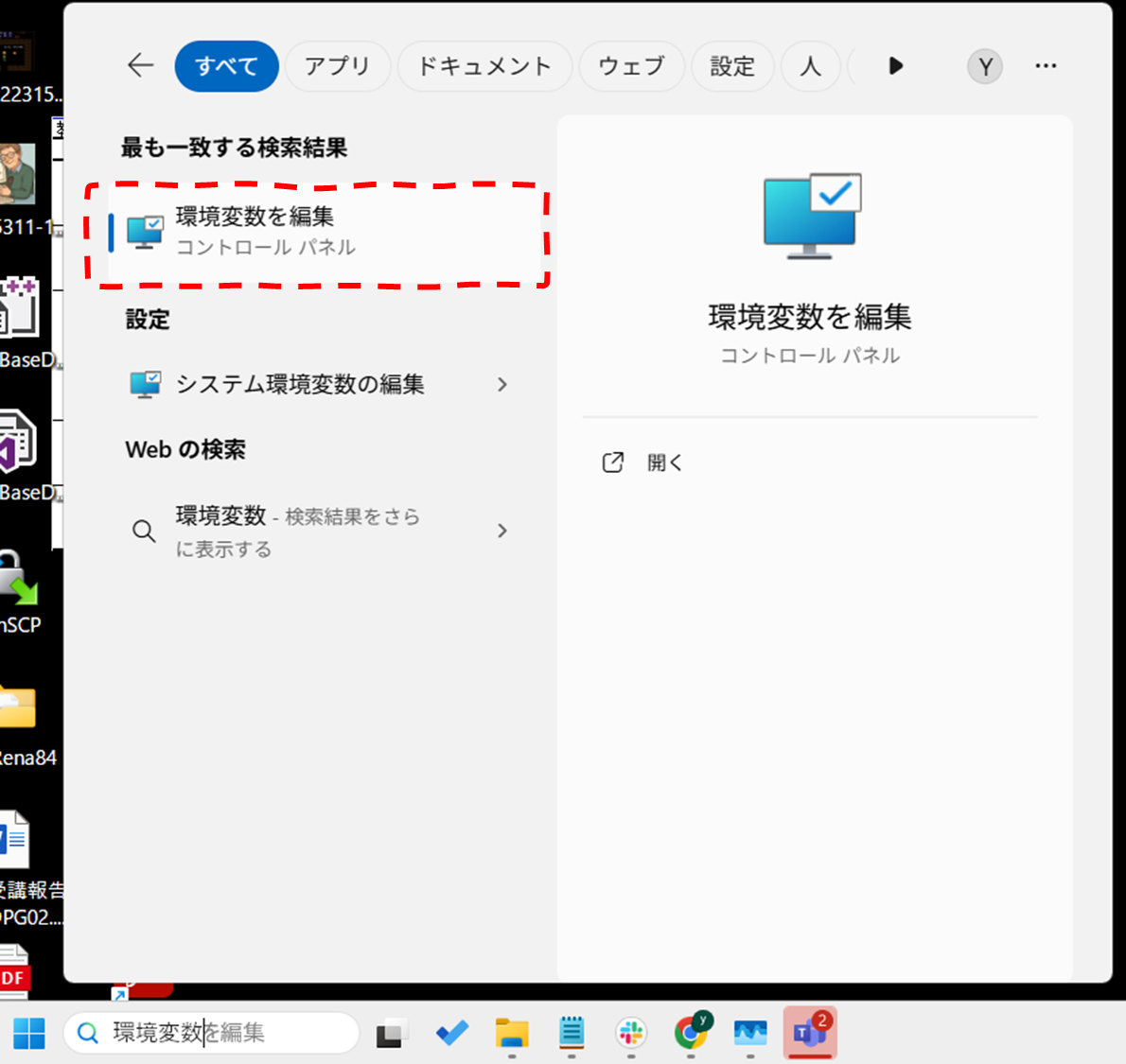Select the ウェブ filter tab
This screenshot has height=1064, width=1126.
coord(631,66)
